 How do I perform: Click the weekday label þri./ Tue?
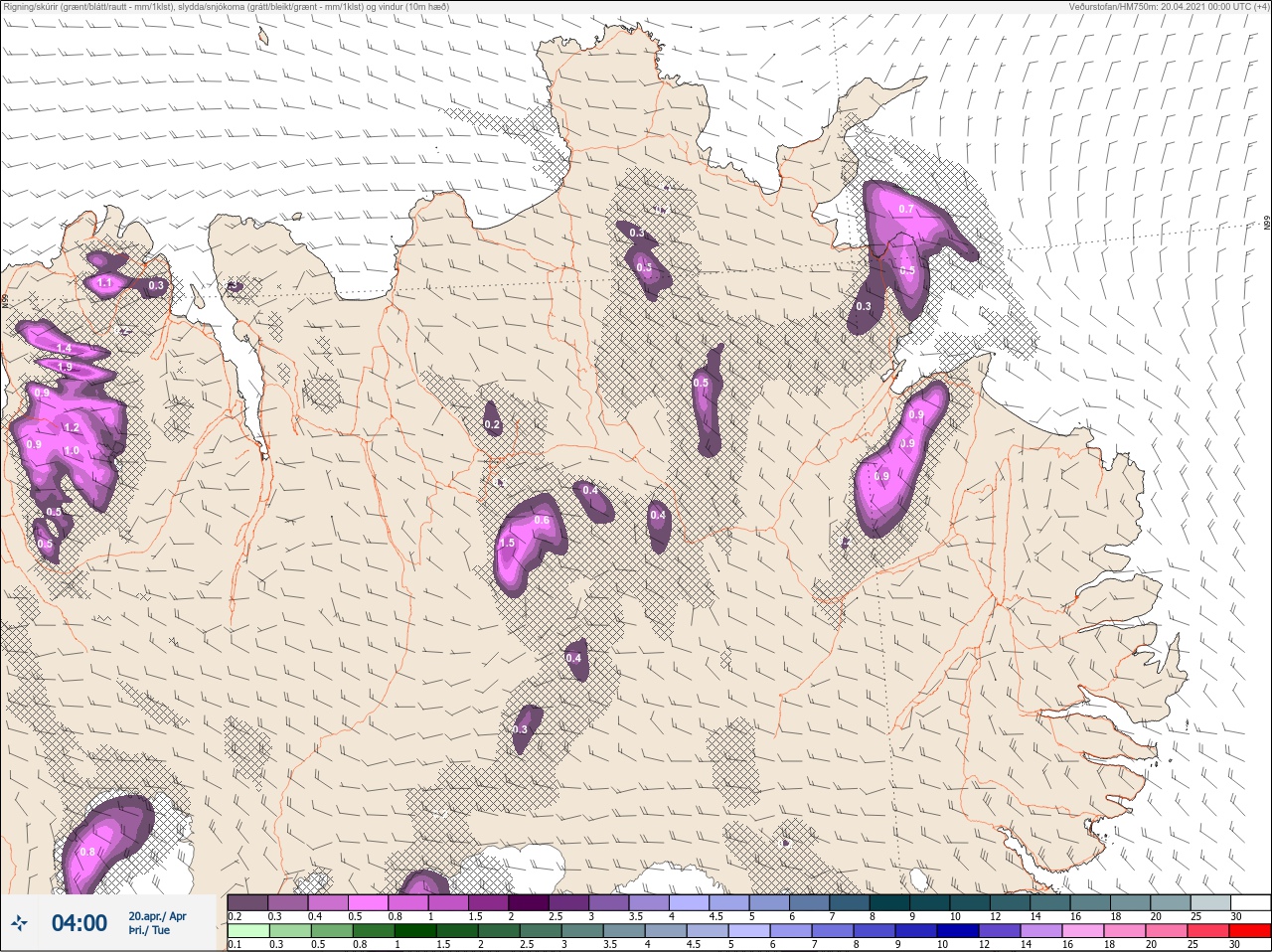click(x=149, y=931)
